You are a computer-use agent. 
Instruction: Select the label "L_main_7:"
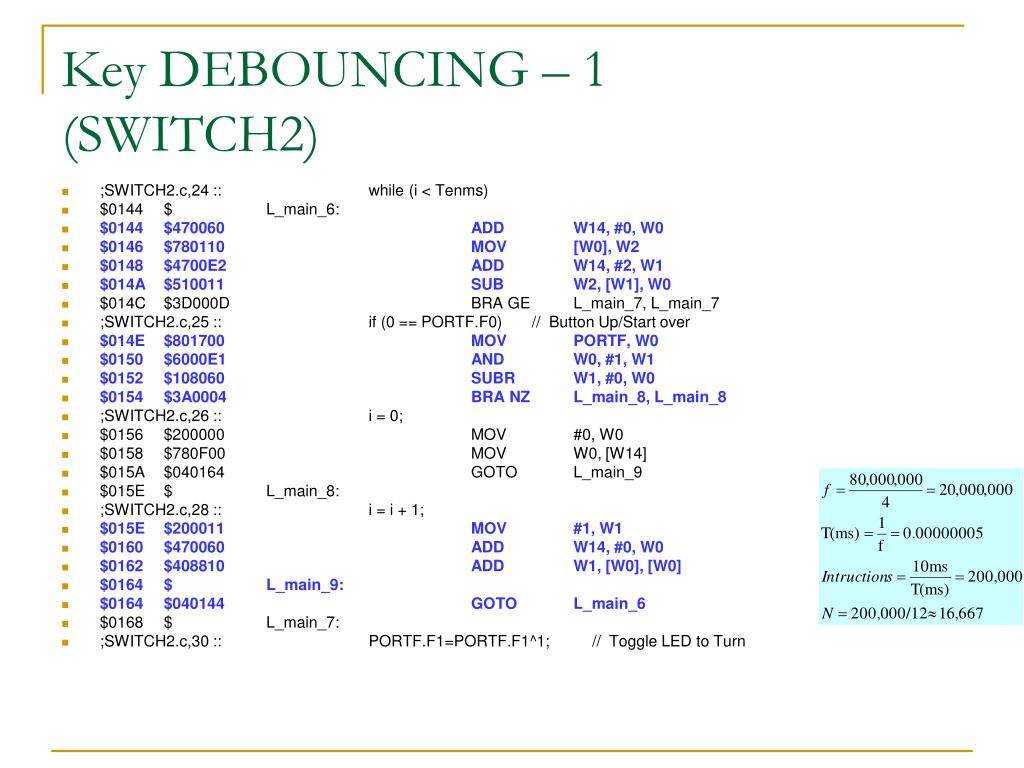[302, 623]
